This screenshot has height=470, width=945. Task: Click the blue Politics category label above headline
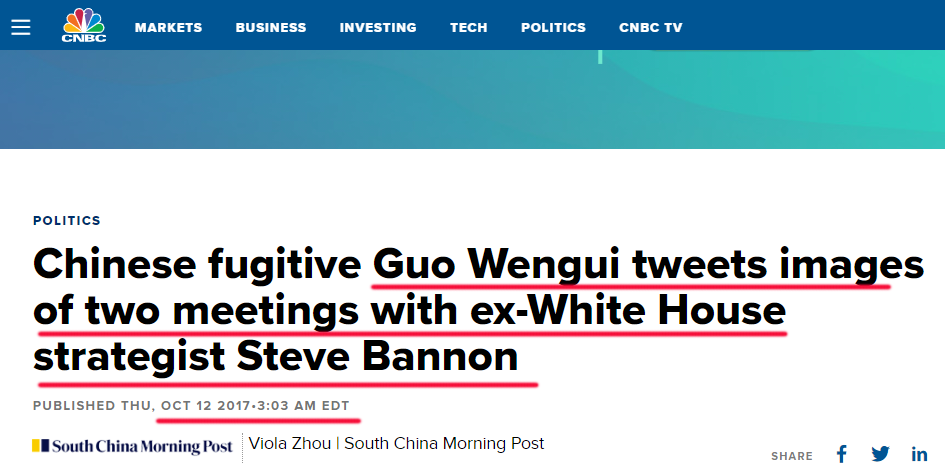point(67,221)
